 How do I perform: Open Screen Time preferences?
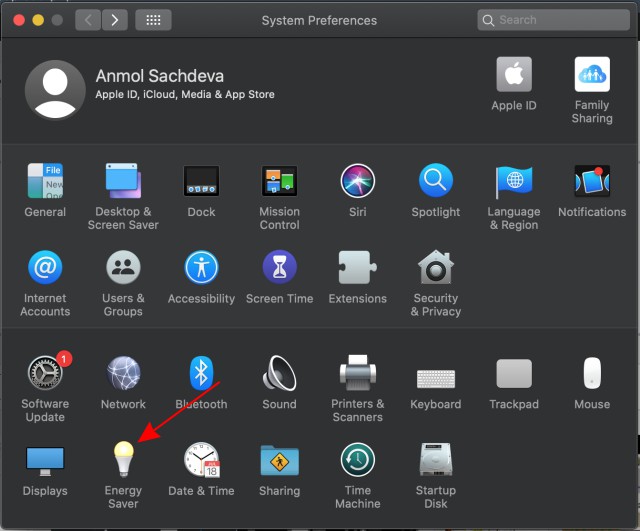click(x=280, y=267)
